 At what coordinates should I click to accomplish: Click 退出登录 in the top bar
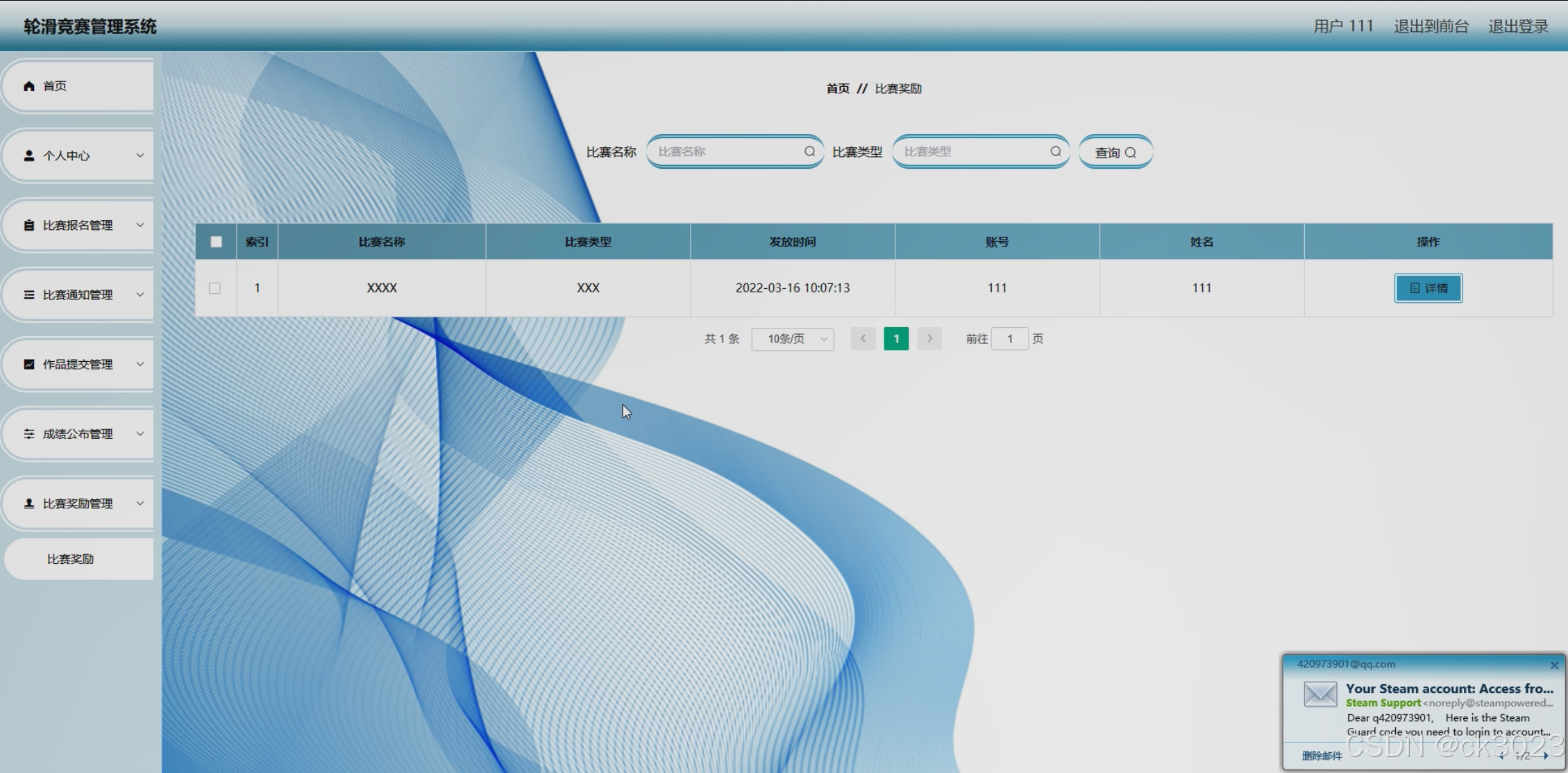tap(1518, 26)
